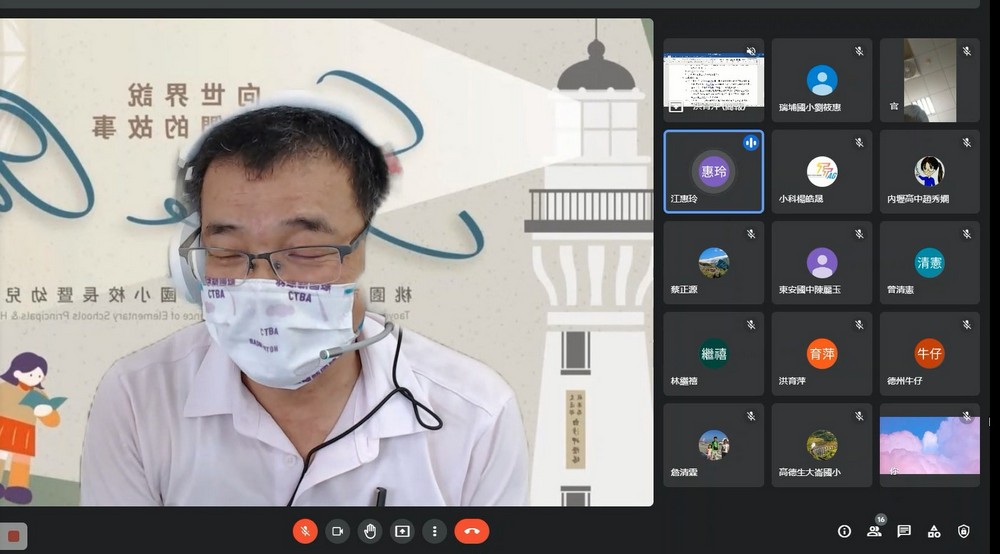
Task: Select the 洪育萍 avatar participant tile
Action: [x=821, y=354]
